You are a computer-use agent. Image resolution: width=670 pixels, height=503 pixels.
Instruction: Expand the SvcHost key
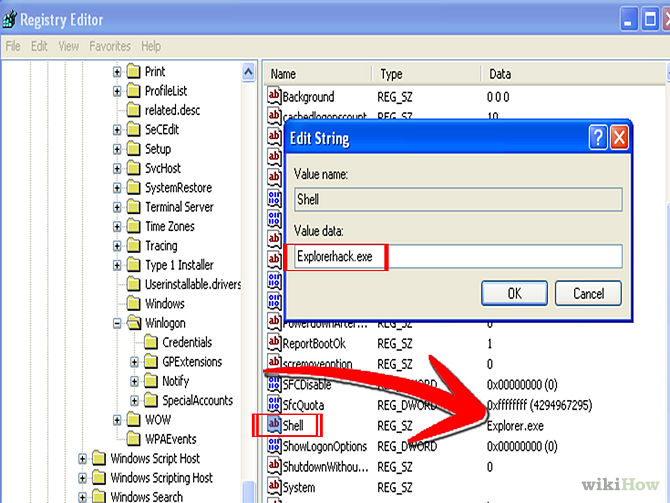click(x=117, y=168)
